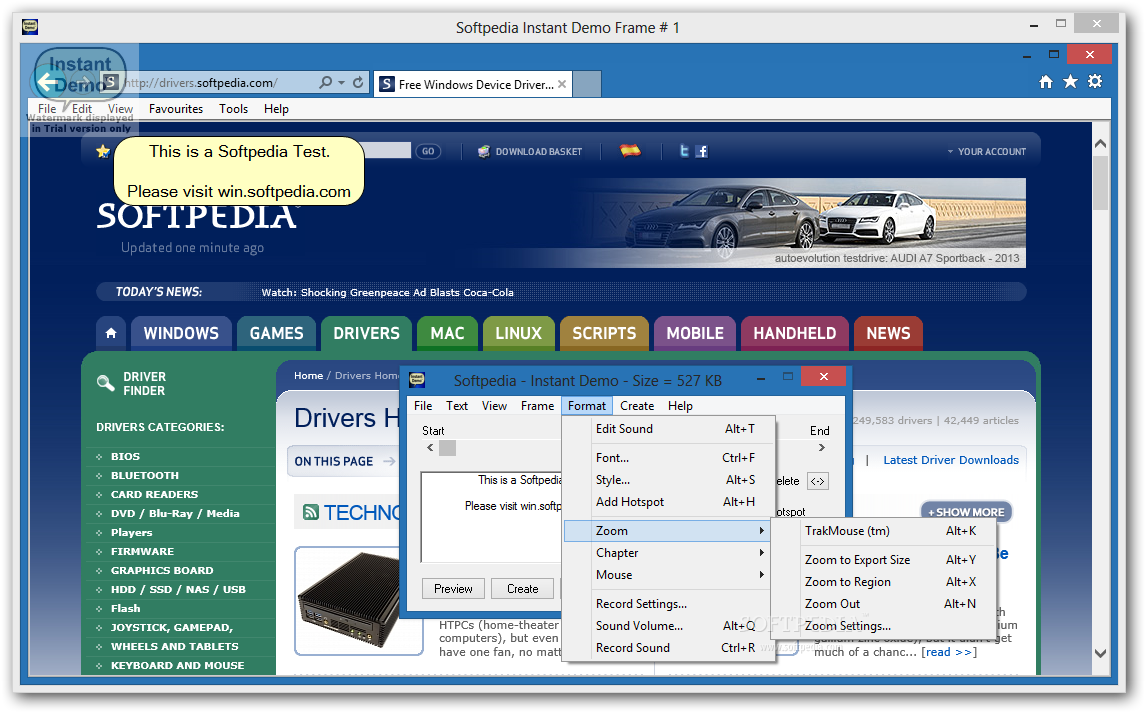Image resolution: width=1146 pixels, height=713 pixels.
Task: Open a new browser tab
Action: [586, 84]
